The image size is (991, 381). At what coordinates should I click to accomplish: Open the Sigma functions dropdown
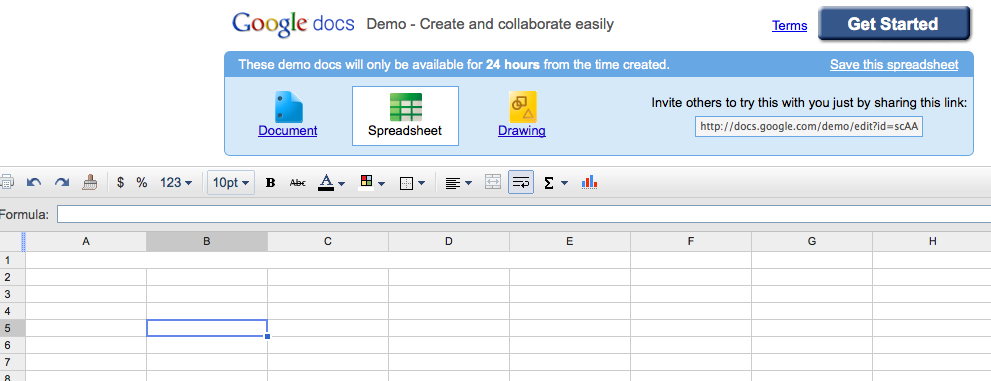point(556,183)
